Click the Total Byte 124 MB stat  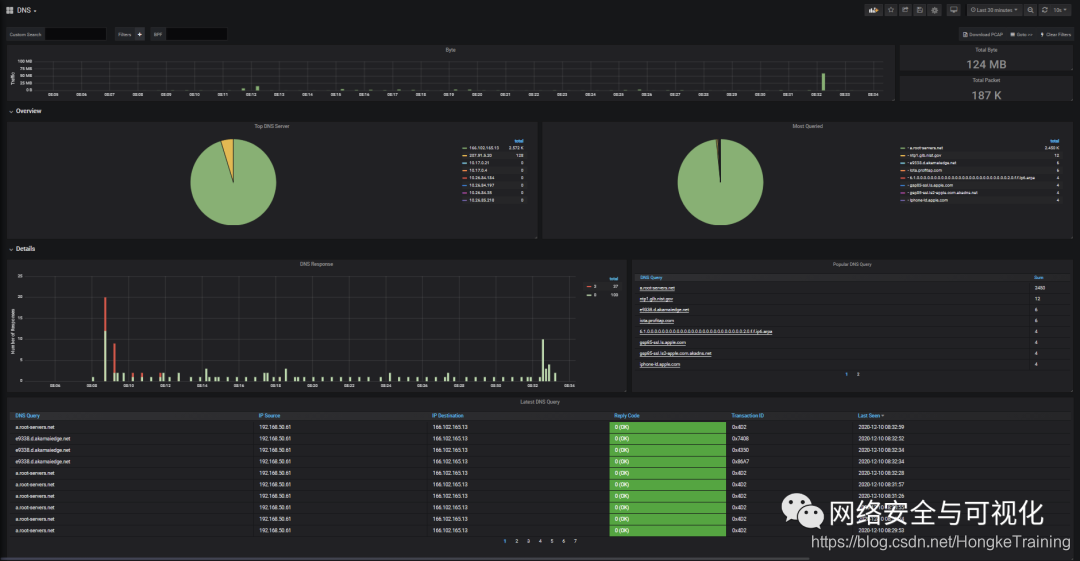tap(986, 64)
